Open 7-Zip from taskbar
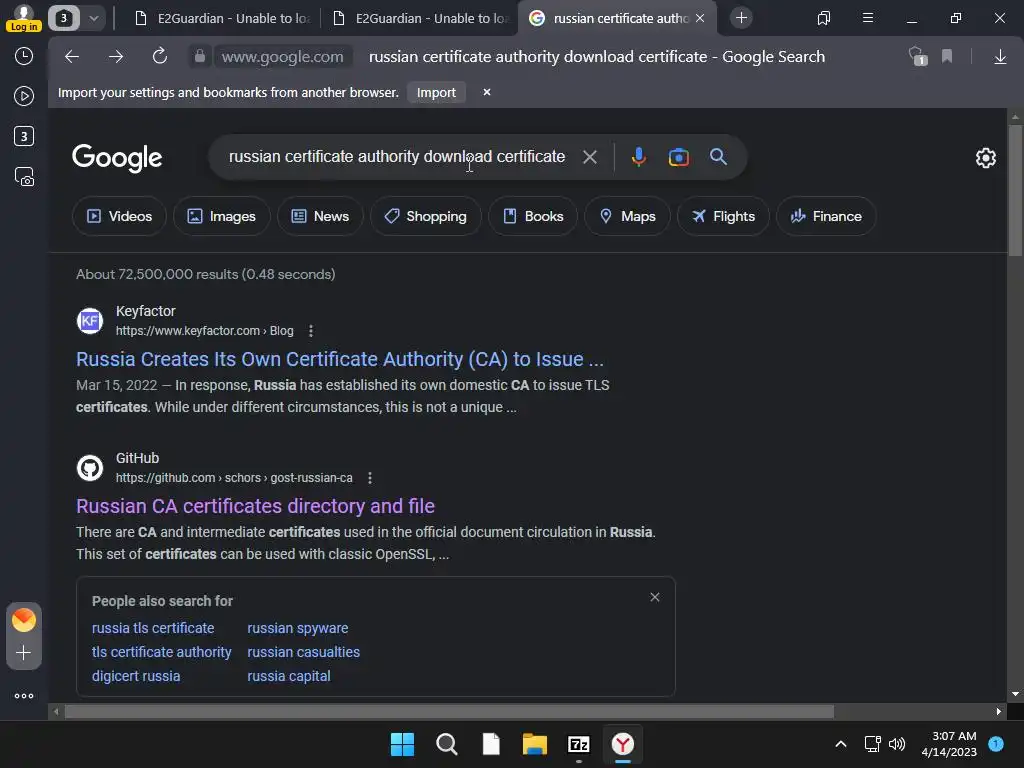Image resolution: width=1024 pixels, height=768 pixels. [x=579, y=744]
